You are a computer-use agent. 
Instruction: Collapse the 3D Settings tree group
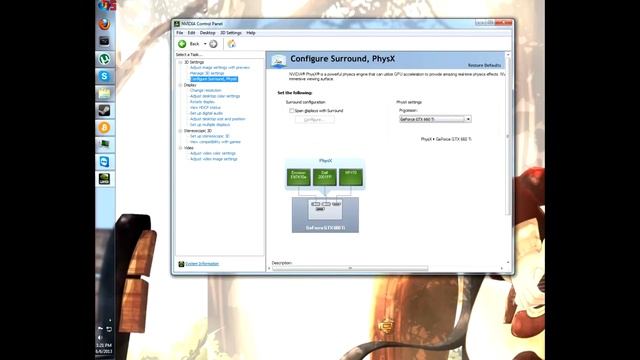[x=180, y=62]
